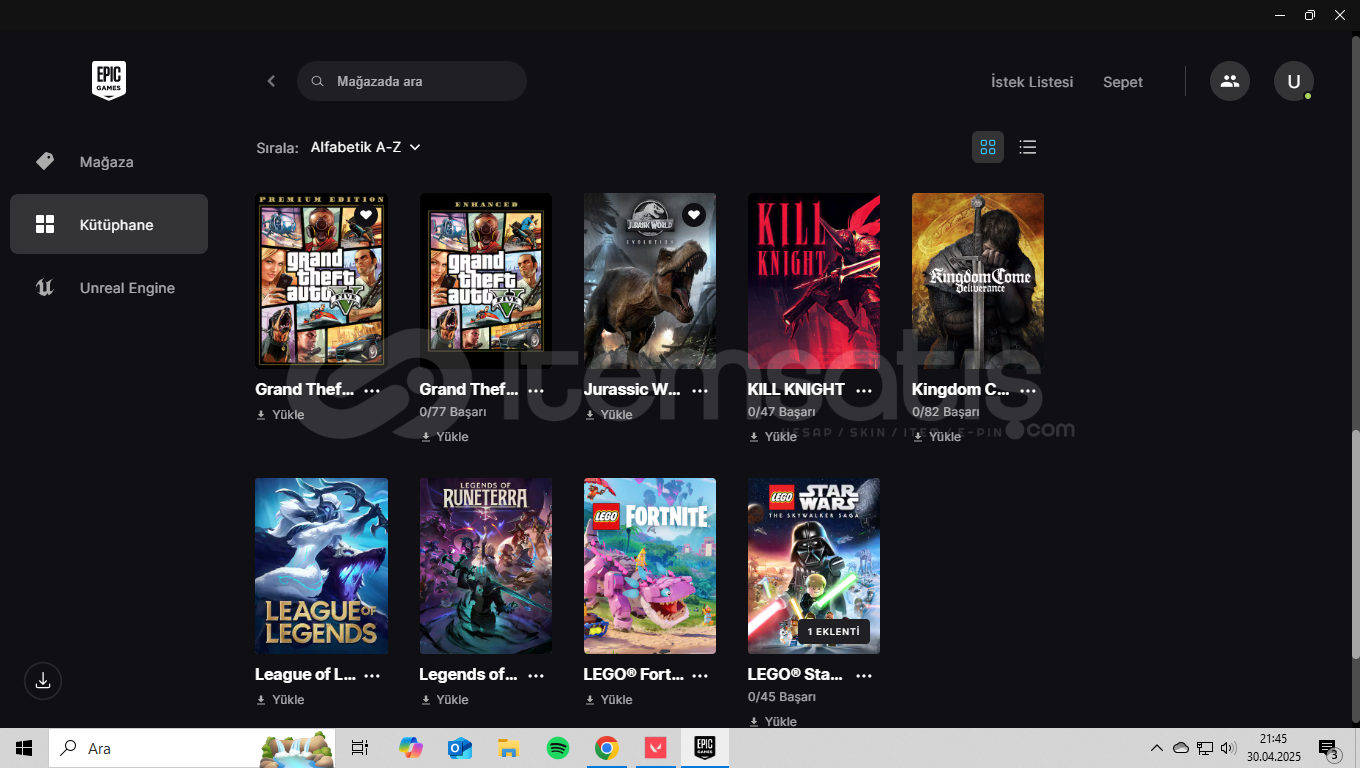Select the Kütüphane library tab

[109, 224]
